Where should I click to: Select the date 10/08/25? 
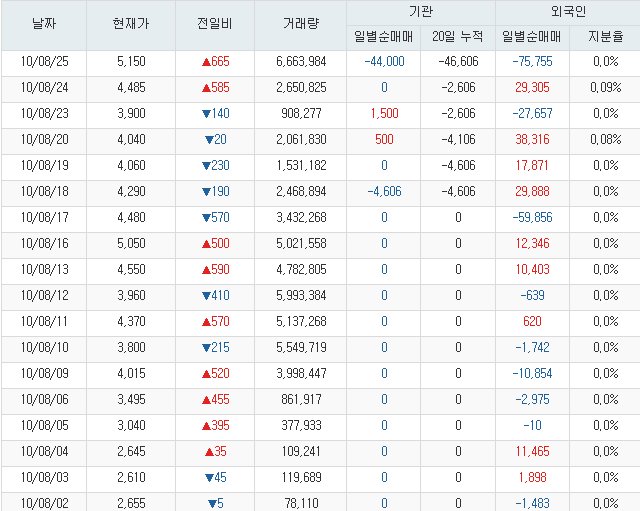pos(44,62)
